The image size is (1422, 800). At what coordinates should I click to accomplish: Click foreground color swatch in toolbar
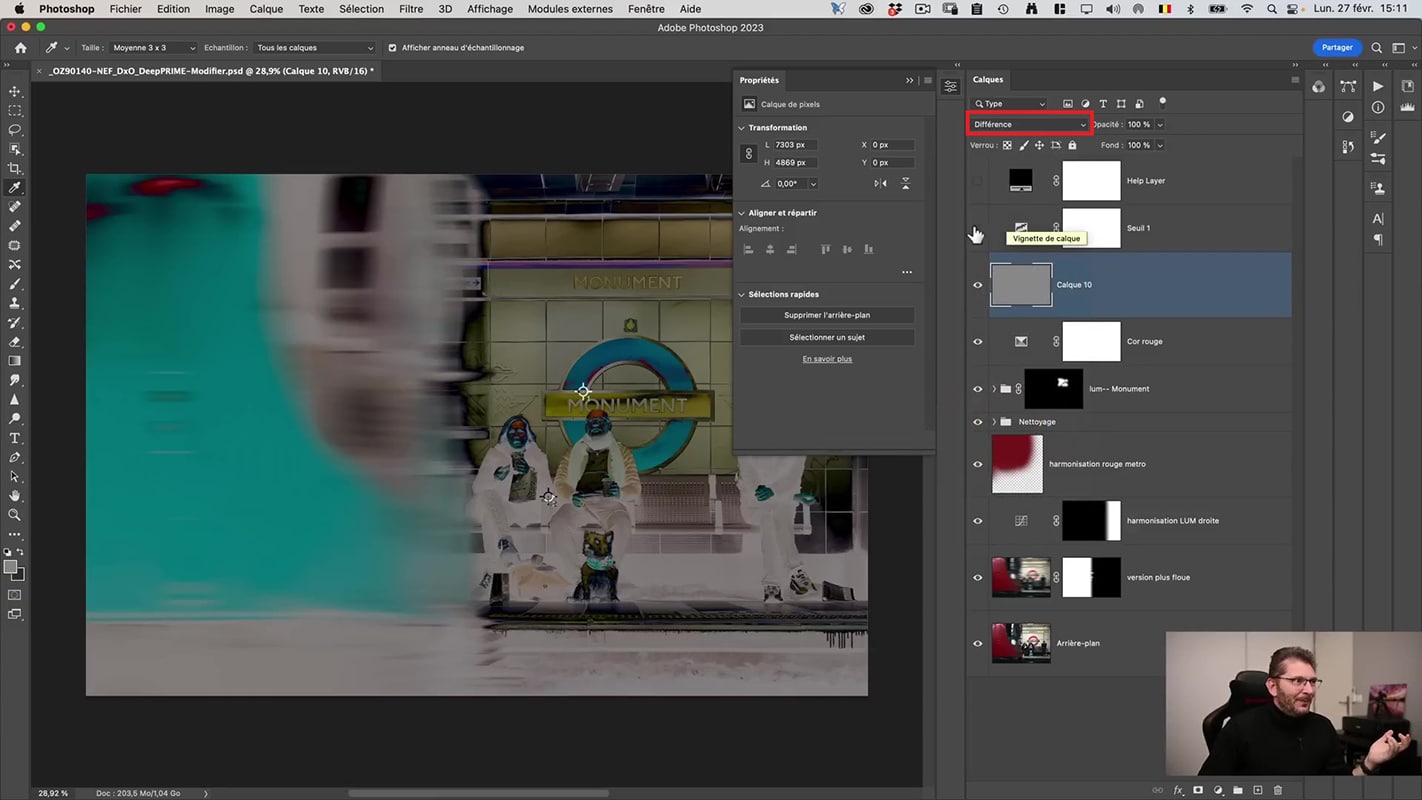[x=11, y=567]
